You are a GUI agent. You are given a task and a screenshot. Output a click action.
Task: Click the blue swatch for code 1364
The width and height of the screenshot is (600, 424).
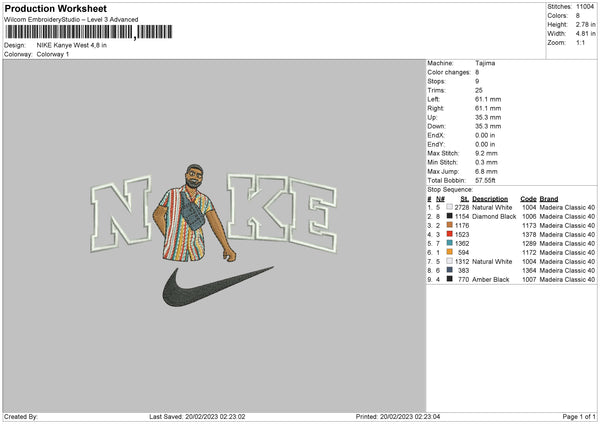tap(449, 270)
